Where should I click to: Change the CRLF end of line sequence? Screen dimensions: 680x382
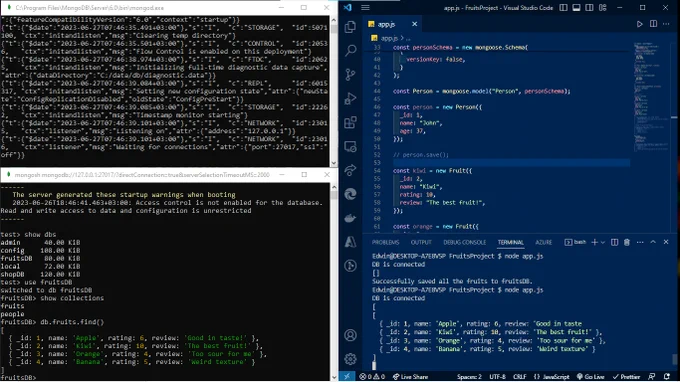click(520, 376)
